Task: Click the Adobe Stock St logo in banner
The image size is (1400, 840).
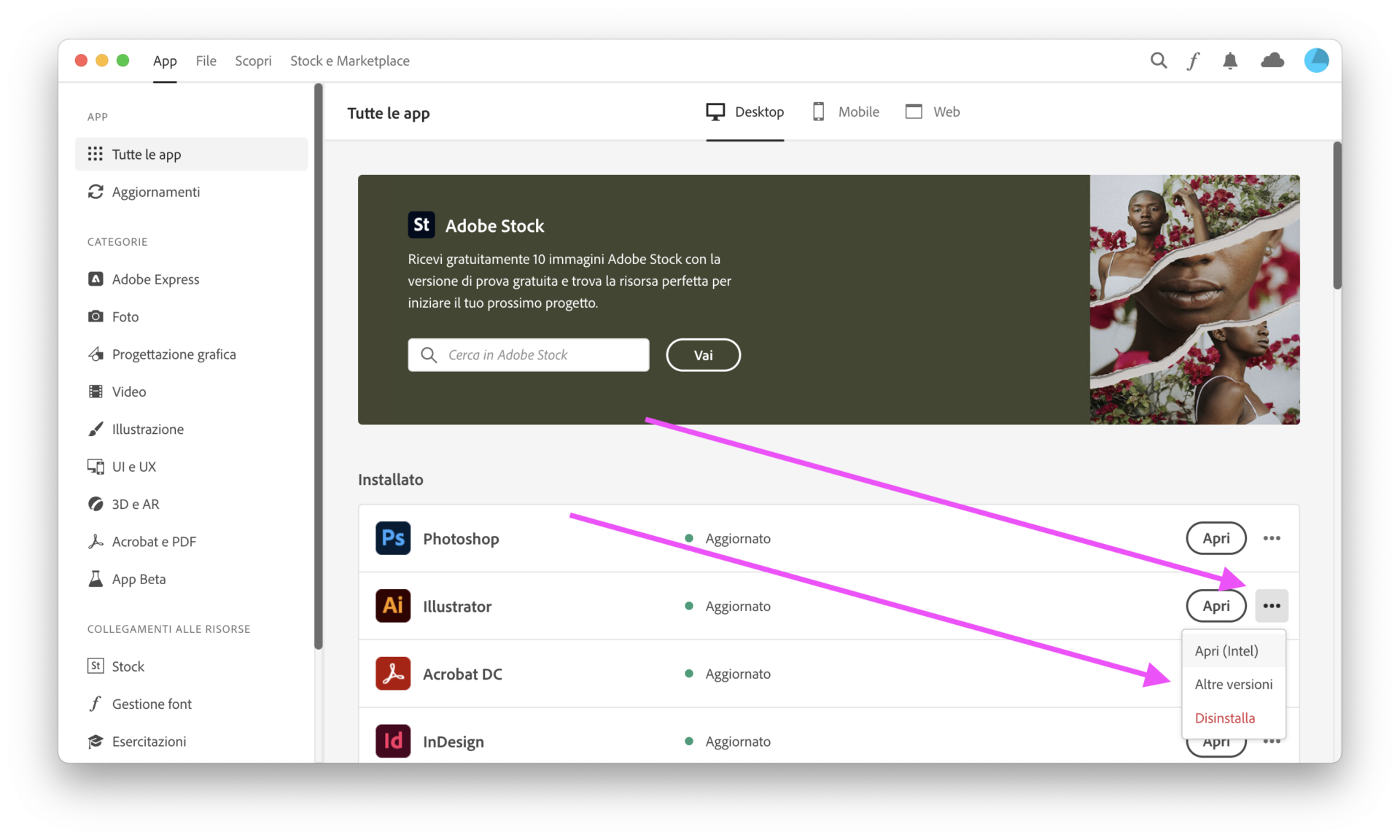Action: (x=421, y=225)
